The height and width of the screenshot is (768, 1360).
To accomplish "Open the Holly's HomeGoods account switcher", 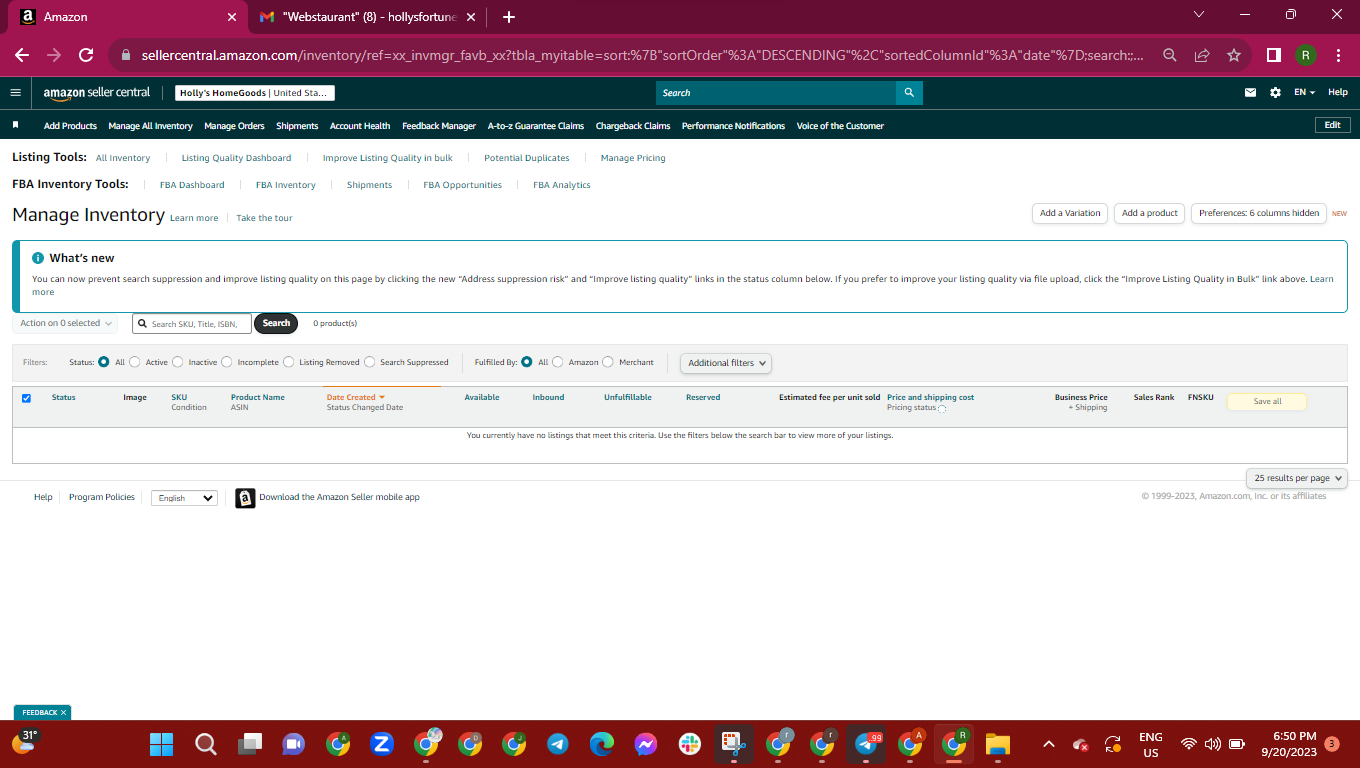I will point(255,93).
